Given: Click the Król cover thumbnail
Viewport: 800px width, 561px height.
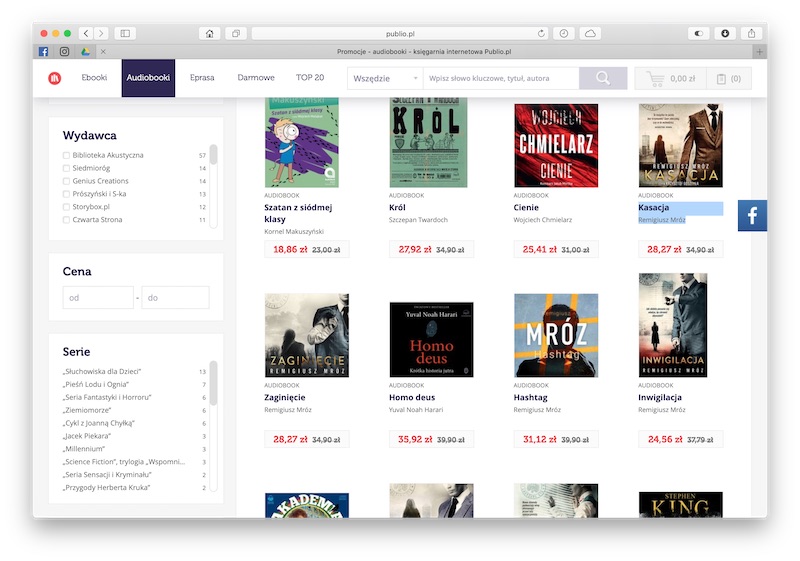Looking at the screenshot, I should [x=429, y=142].
